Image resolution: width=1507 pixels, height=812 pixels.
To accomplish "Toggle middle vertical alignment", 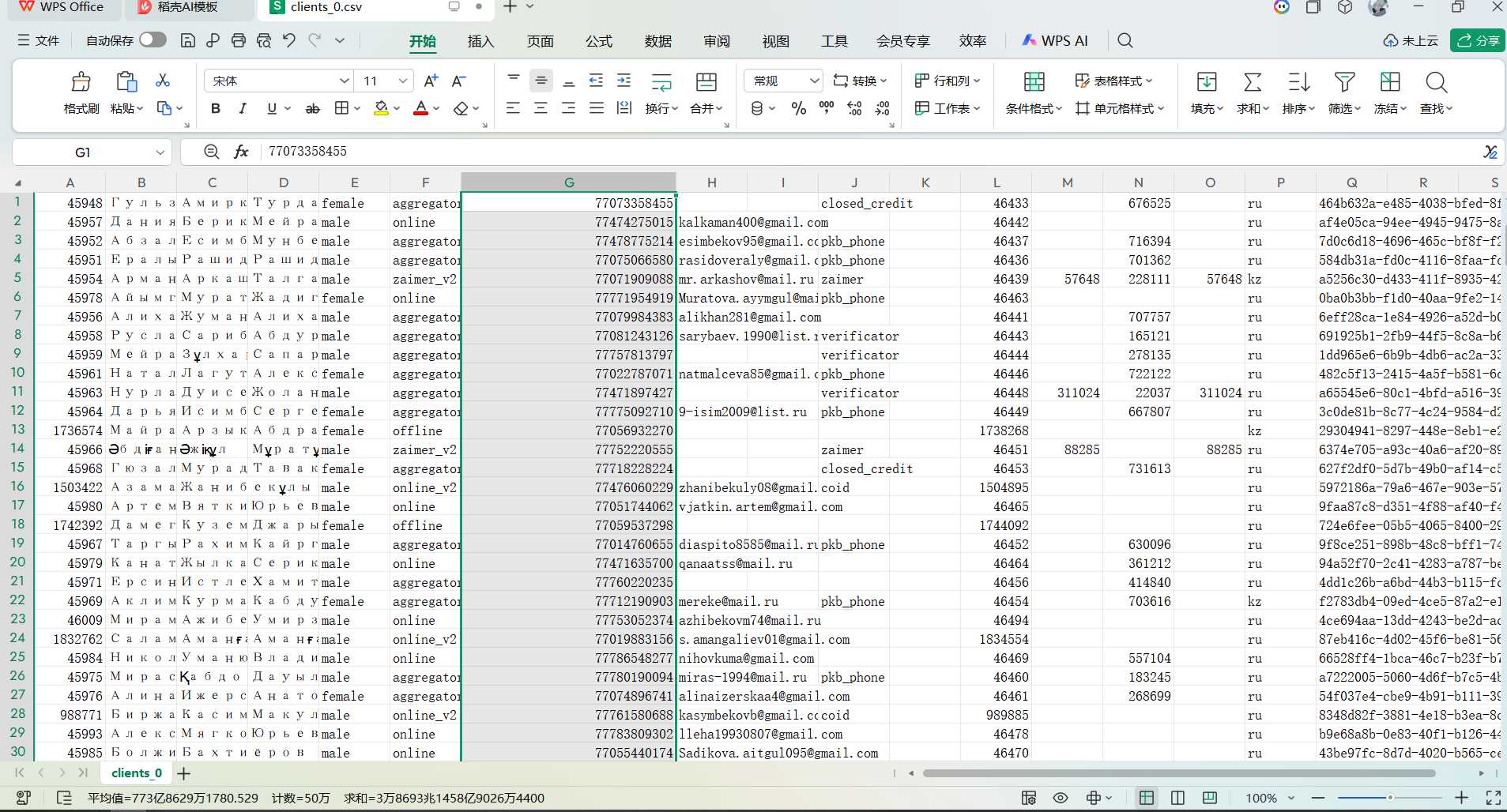I will (541, 81).
